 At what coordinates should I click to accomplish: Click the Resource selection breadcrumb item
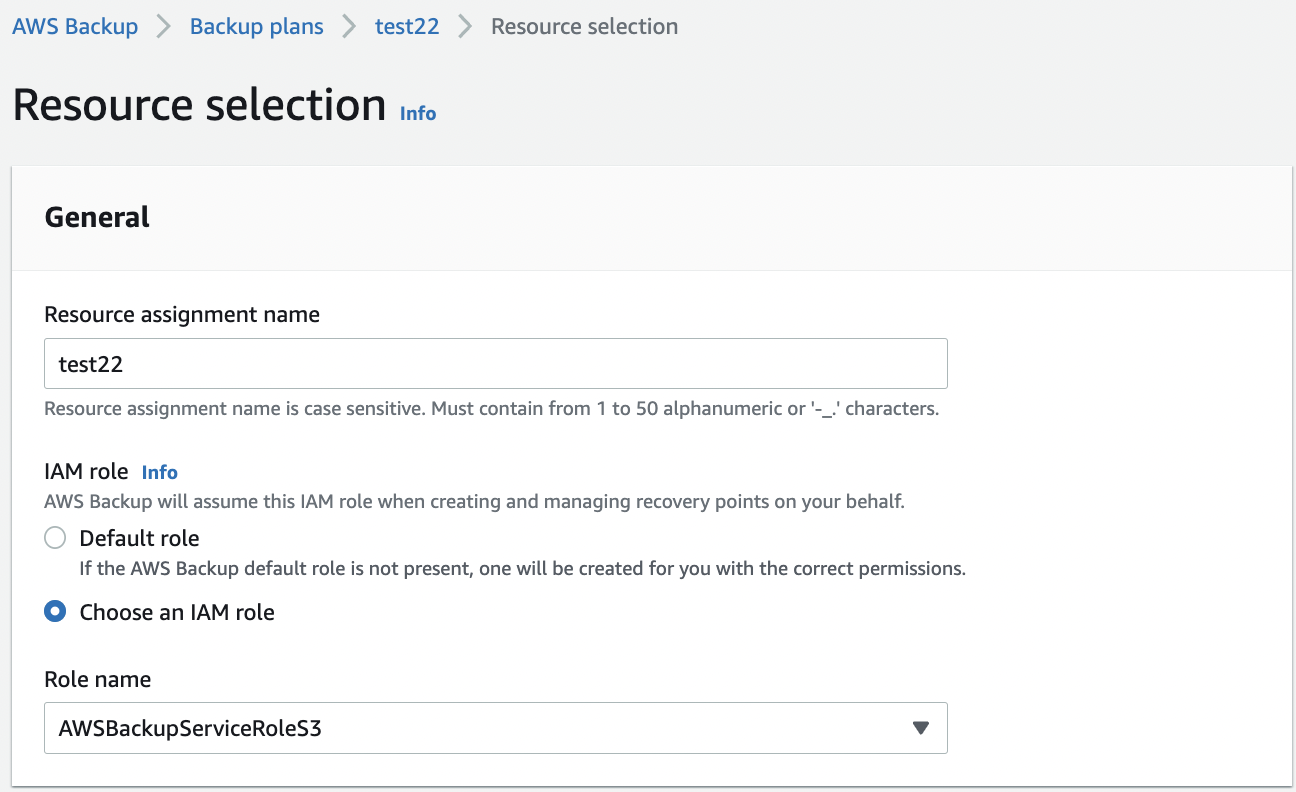click(584, 27)
